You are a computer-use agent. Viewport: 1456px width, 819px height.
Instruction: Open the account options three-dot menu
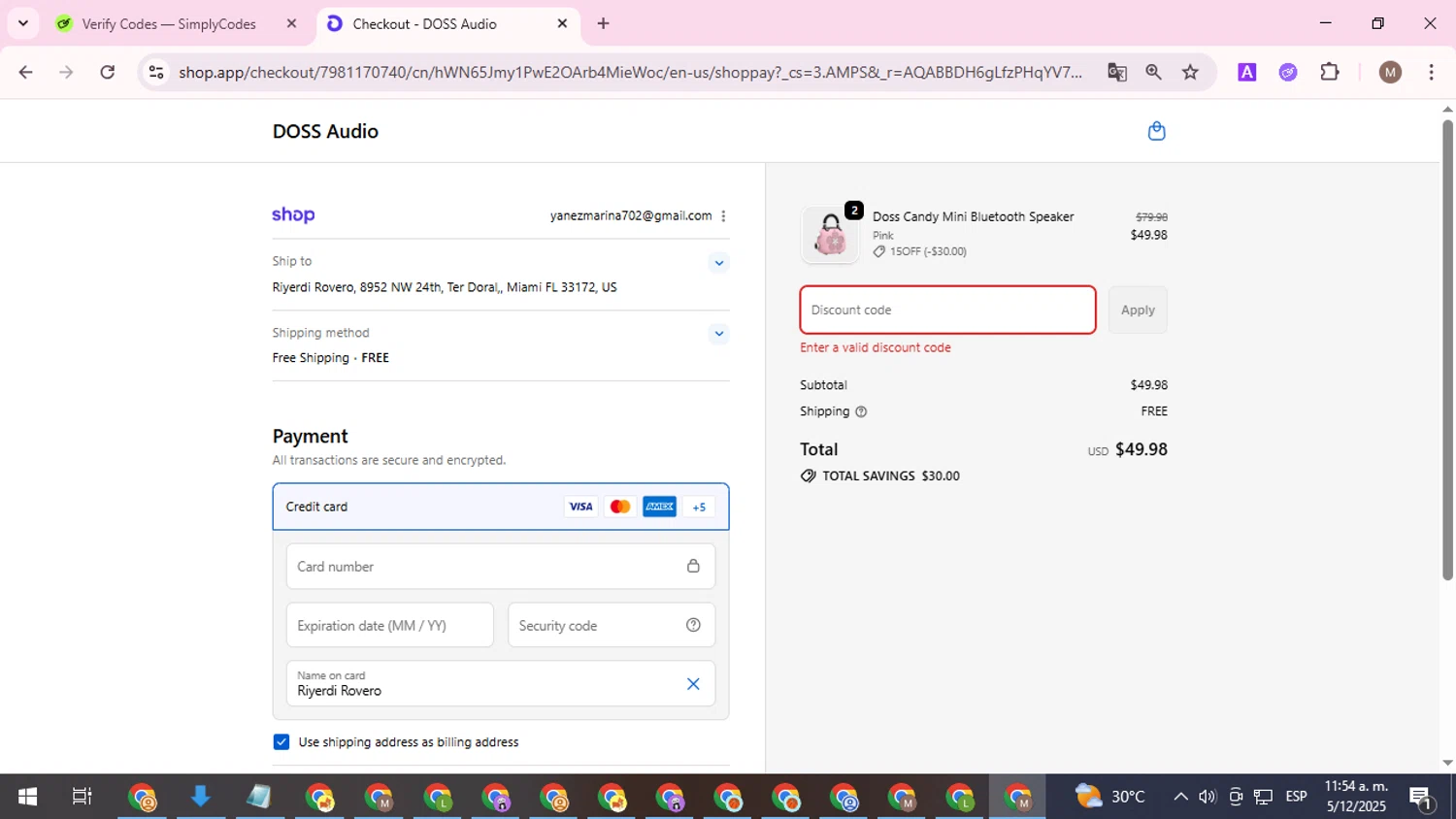point(723,216)
